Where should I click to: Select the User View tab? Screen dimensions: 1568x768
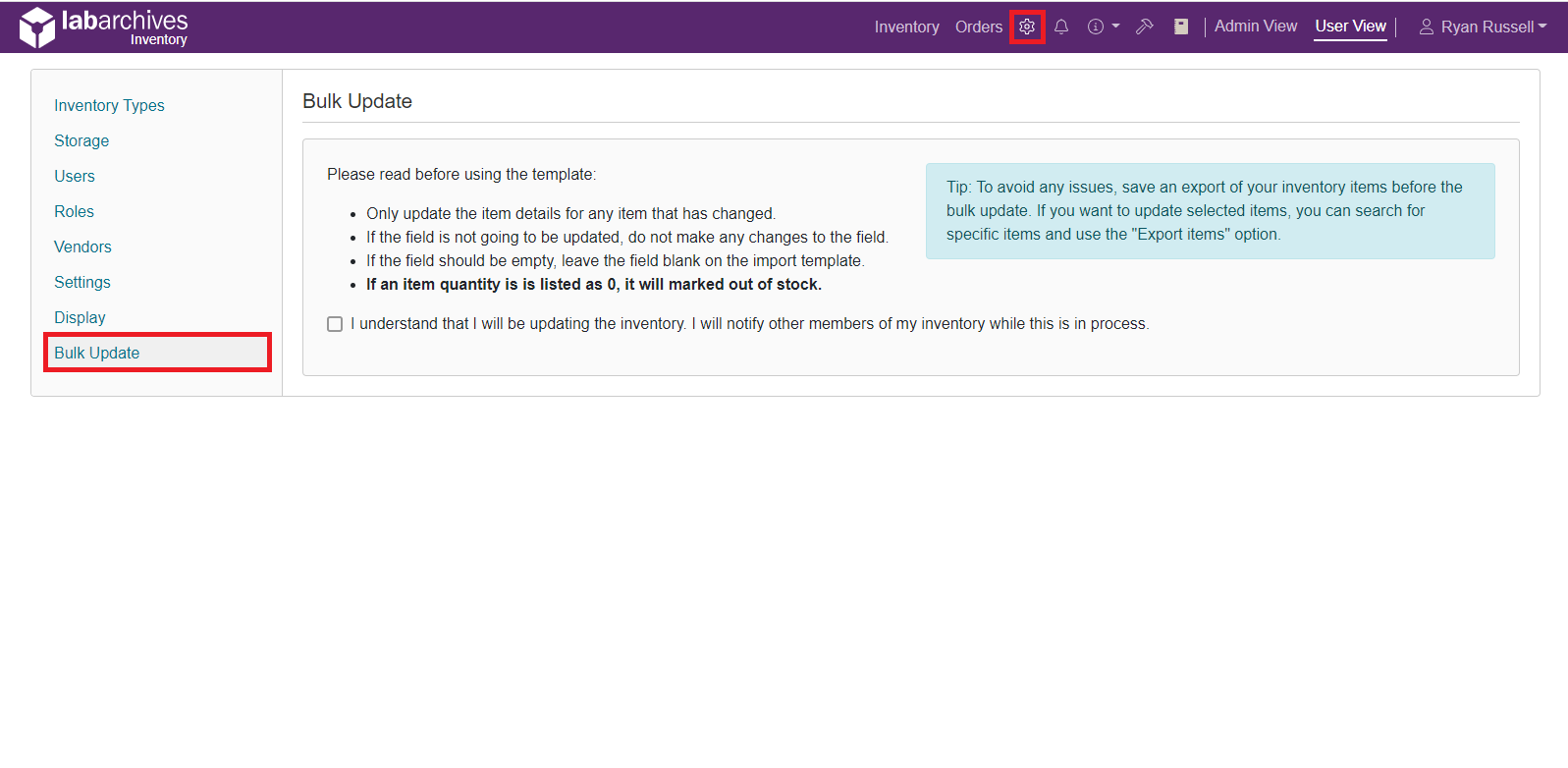coord(1350,27)
